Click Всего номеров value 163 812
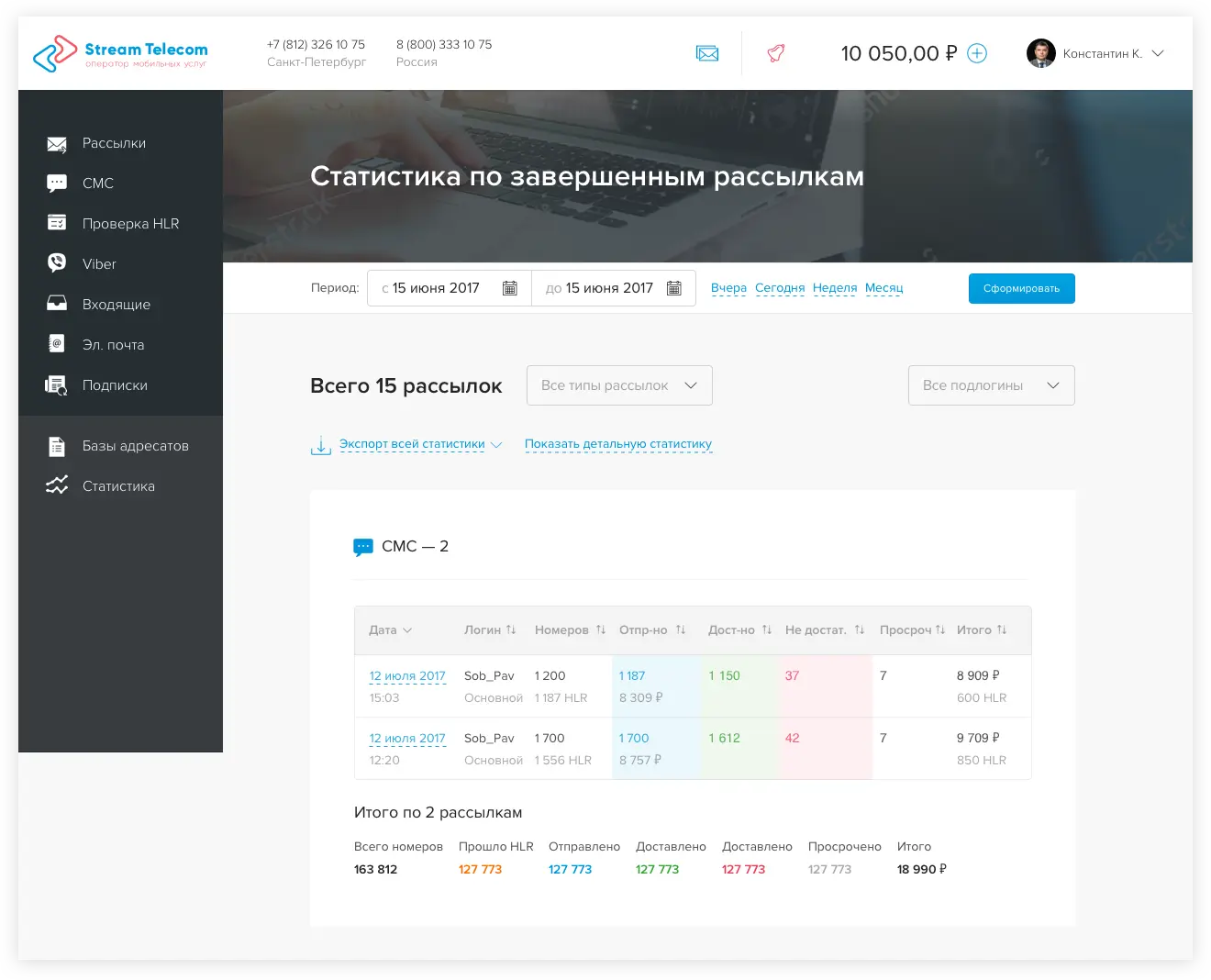Image resolution: width=1211 pixels, height=980 pixels. click(376, 869)
